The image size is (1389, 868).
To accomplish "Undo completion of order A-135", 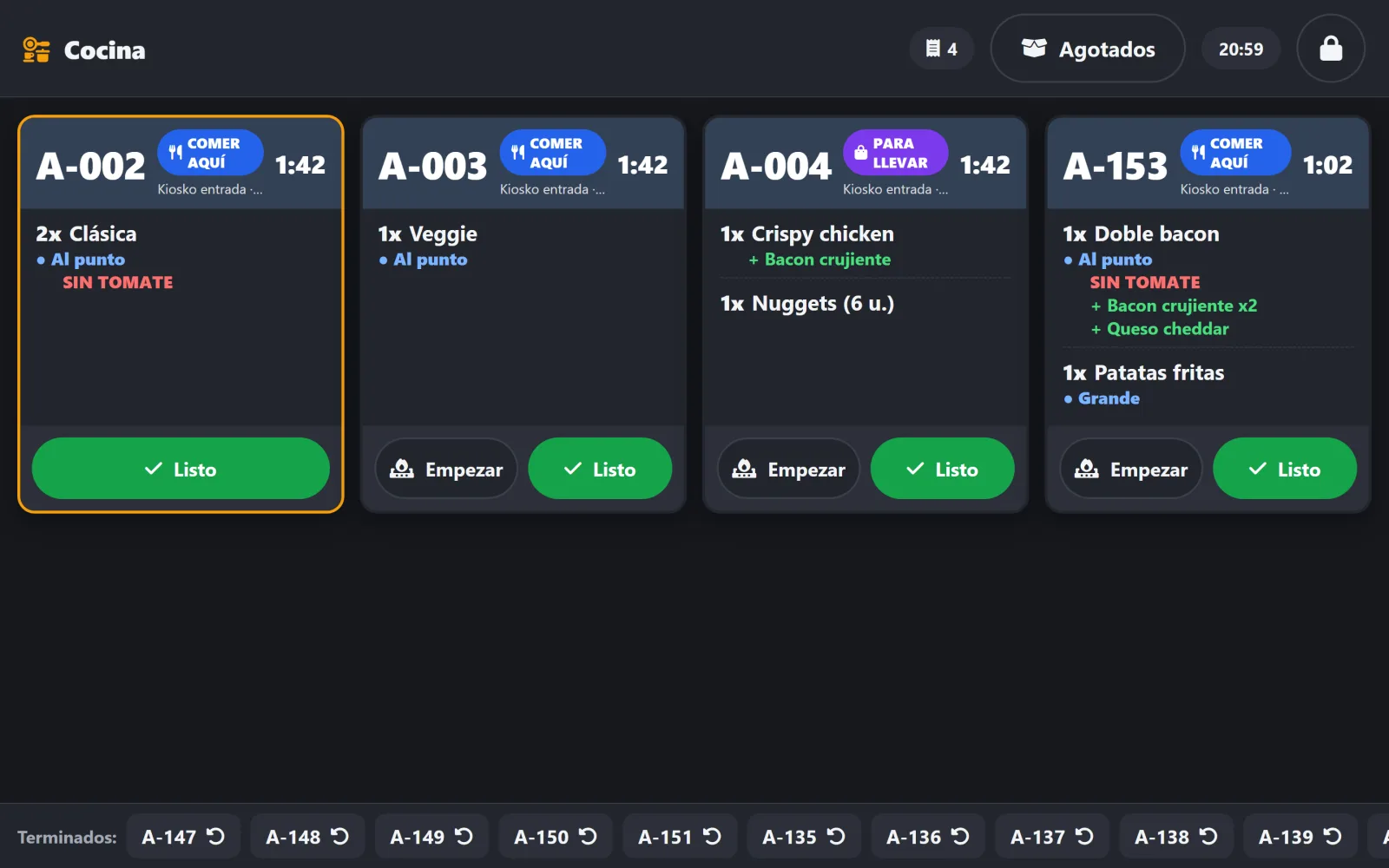I will tap(804, 837).
